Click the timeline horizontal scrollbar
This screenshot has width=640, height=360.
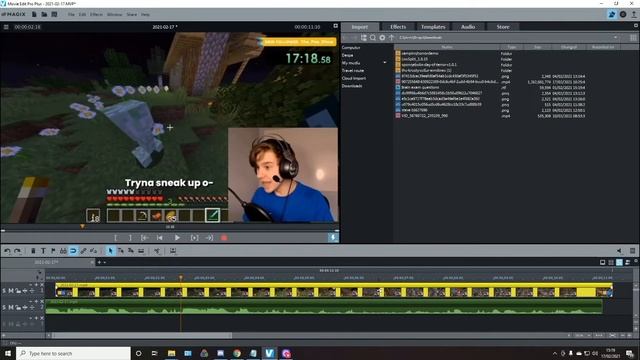142,335
